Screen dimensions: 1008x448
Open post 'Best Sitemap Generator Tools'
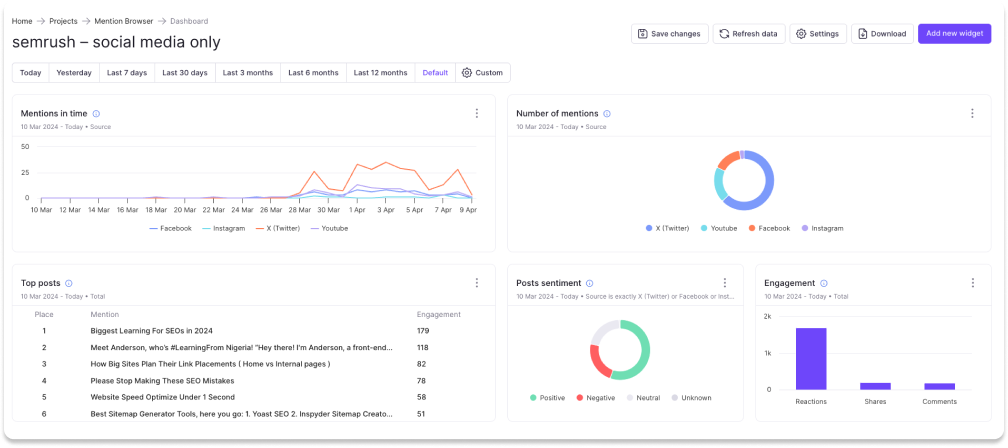click(x=242, y=414)
